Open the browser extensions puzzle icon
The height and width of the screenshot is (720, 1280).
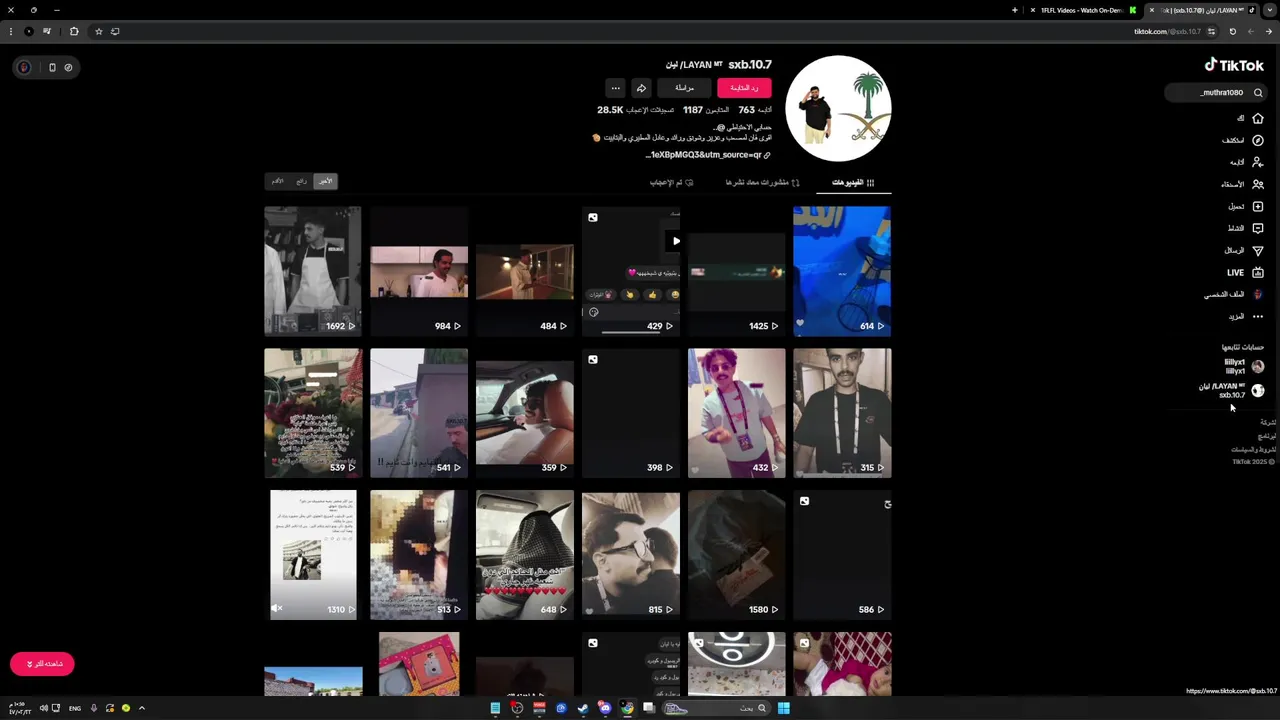coord(73,31)
